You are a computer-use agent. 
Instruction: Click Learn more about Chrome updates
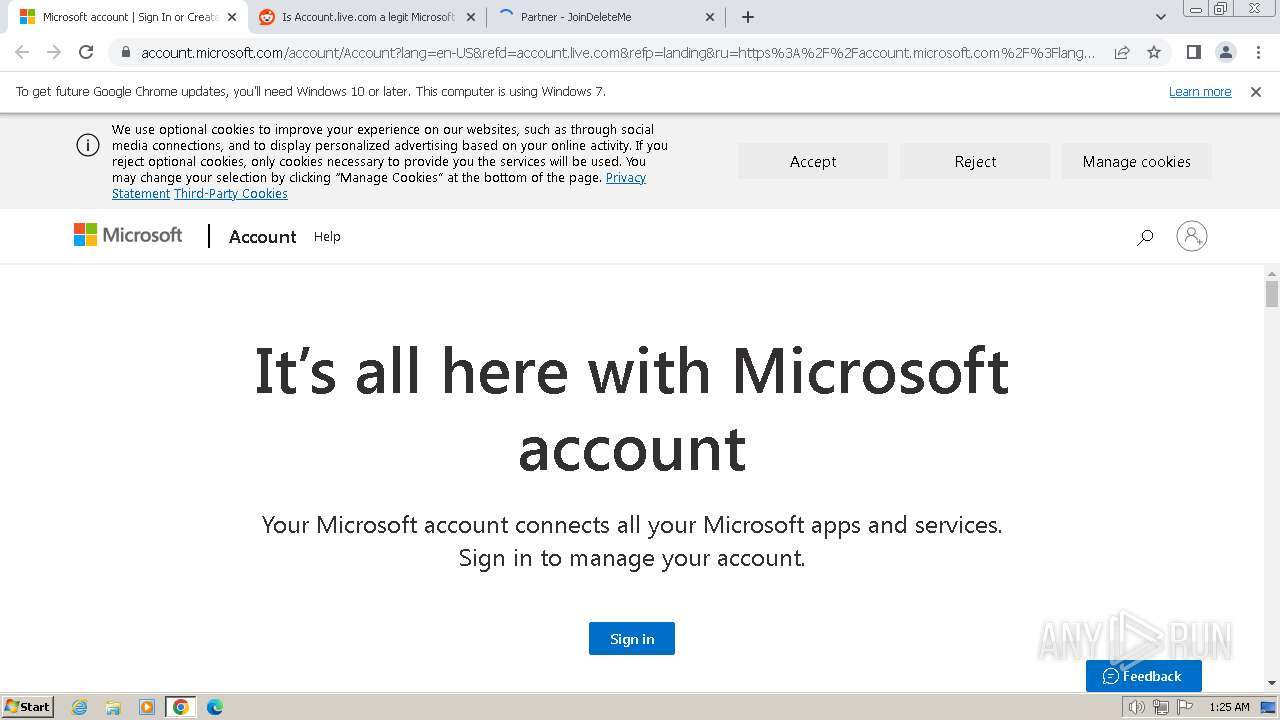tap(1200, 91)
